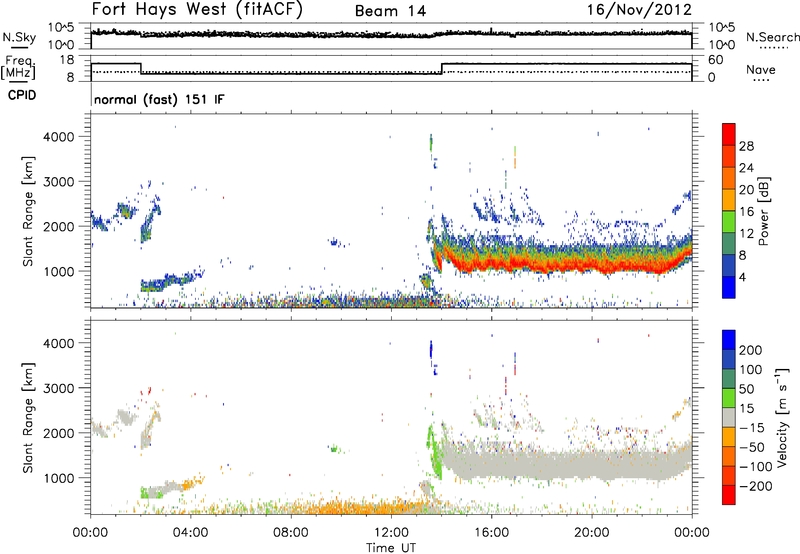Image resolution: width=800 pixels, height=554 pixels.
Task: Click the '-200' tick on Velocity colorbar
Action: tap(756, 486)
